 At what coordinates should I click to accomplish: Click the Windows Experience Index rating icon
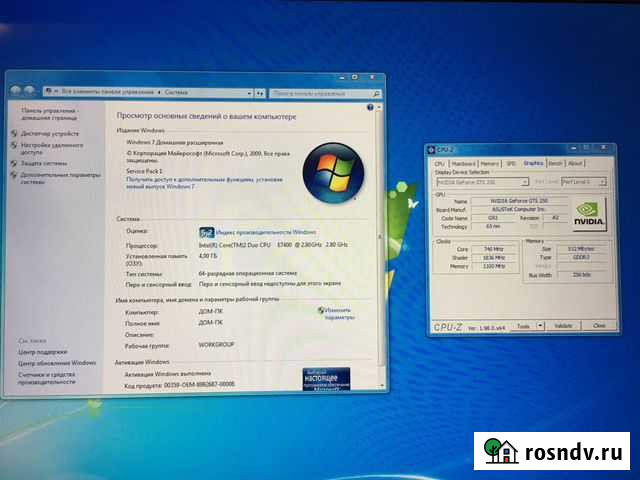click(206, 232)
